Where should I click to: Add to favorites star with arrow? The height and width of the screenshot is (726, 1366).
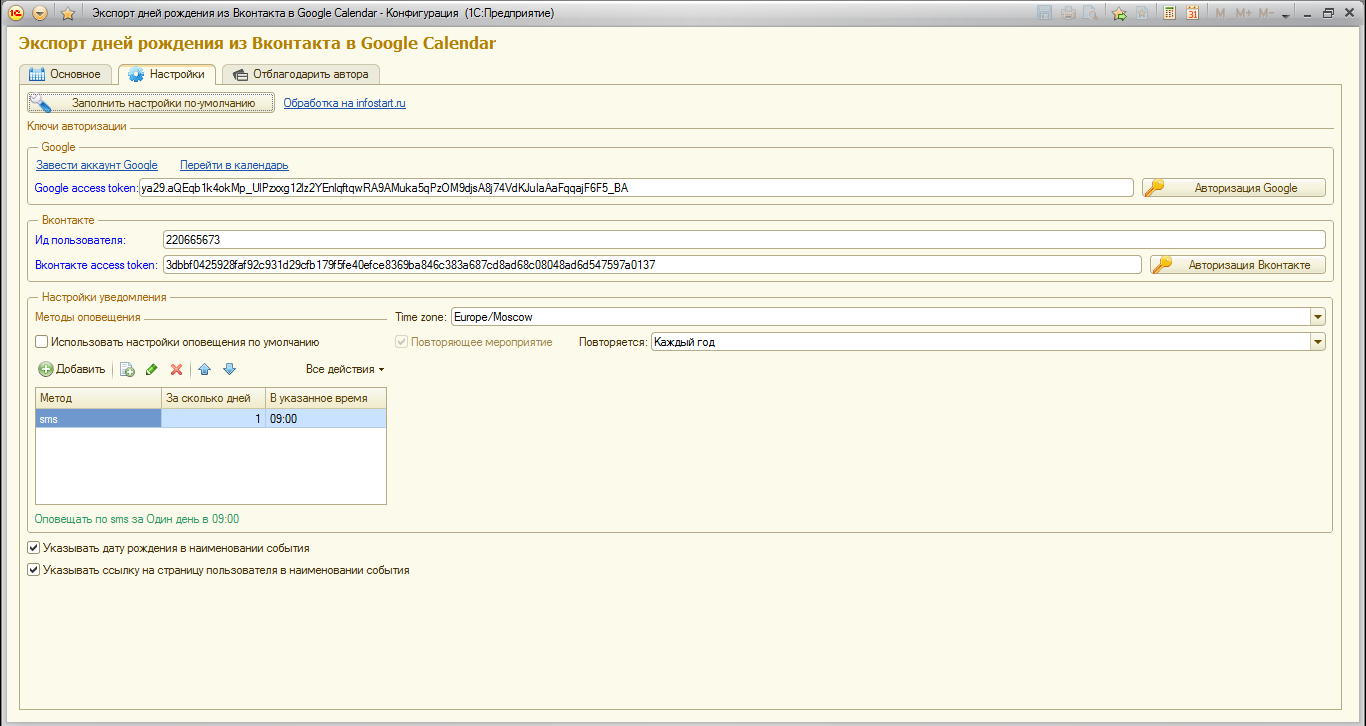1119,13
